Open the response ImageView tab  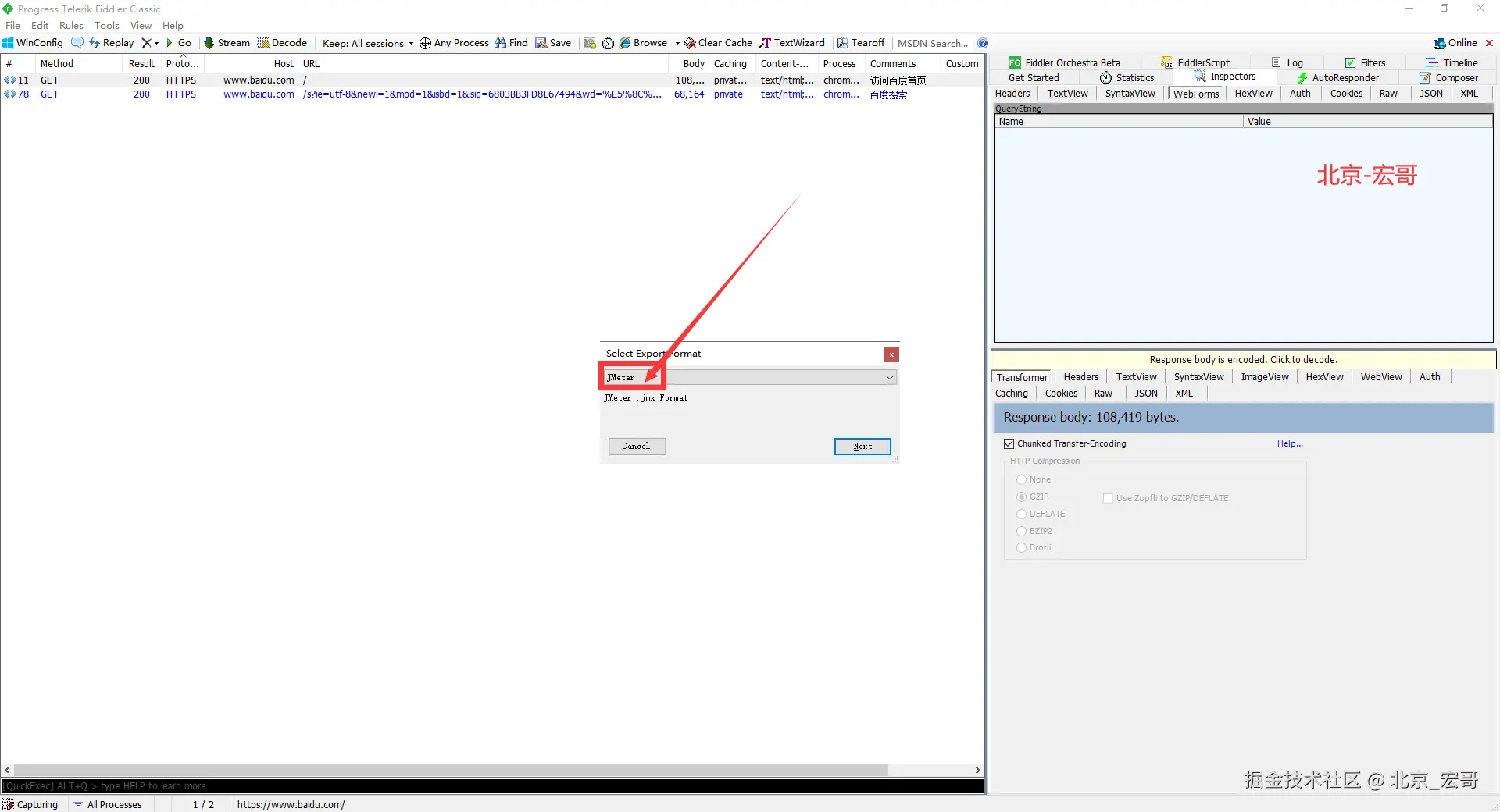click(x=1265, y=377)
